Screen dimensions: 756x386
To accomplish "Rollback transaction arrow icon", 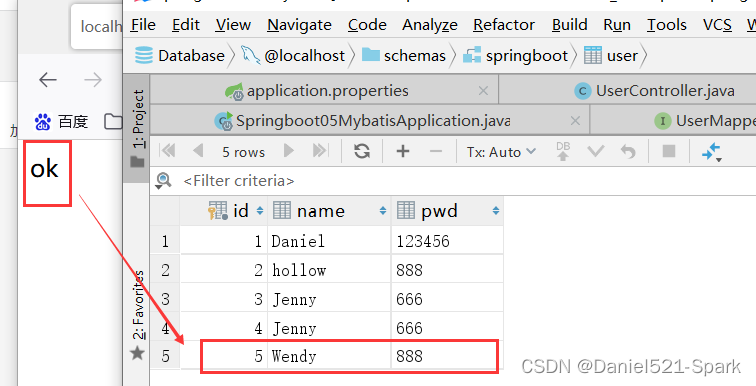I will coord(628,151).
